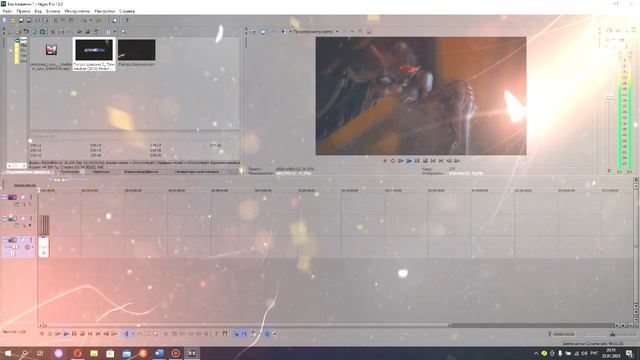Expand the Undo history dropdown arrow

91,20
